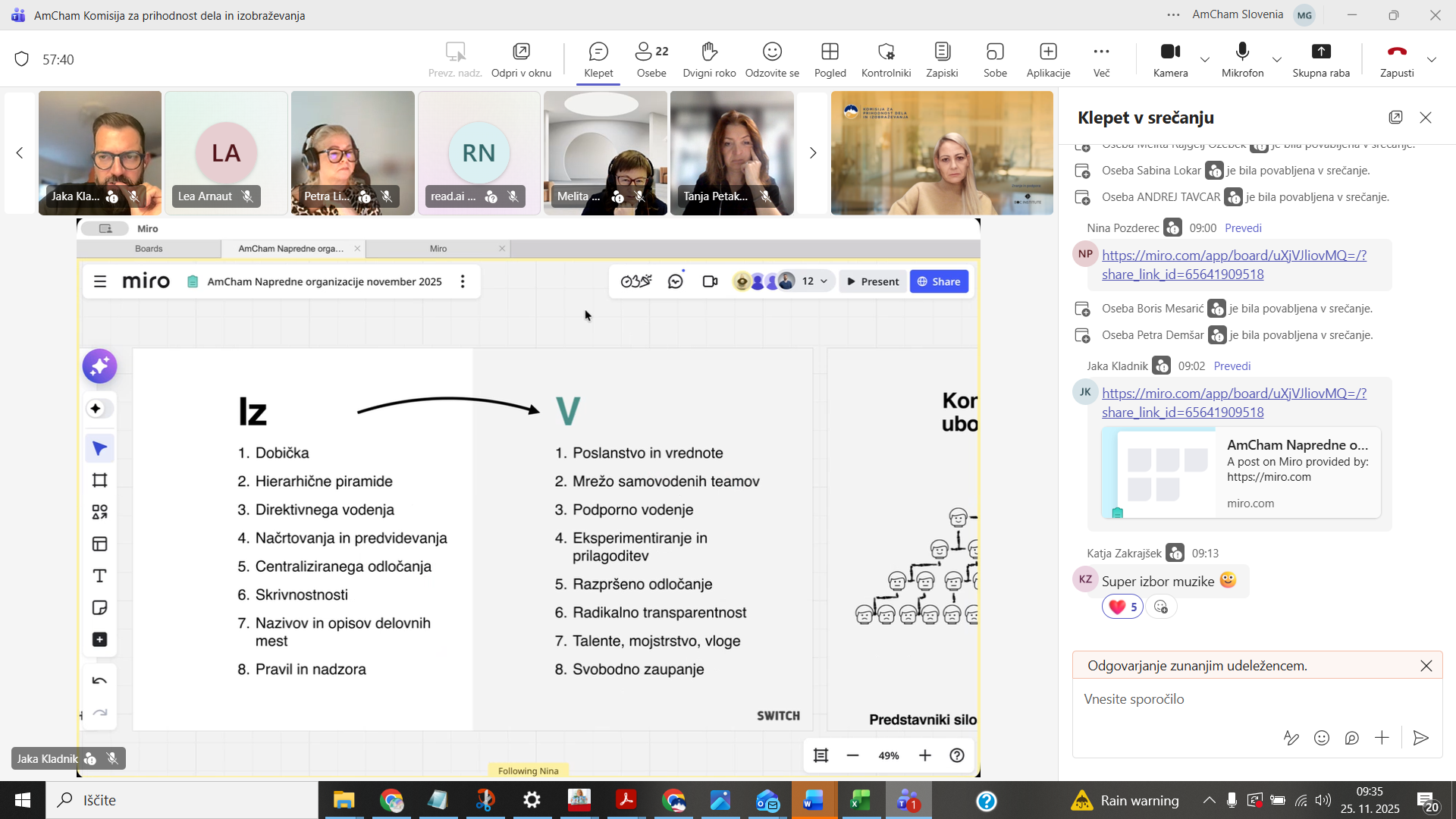The height and width of the screenshot is (819, 1456).
Task: Click Prevedi next to Jaka Kladnik's message
Action: point(1232,366)
